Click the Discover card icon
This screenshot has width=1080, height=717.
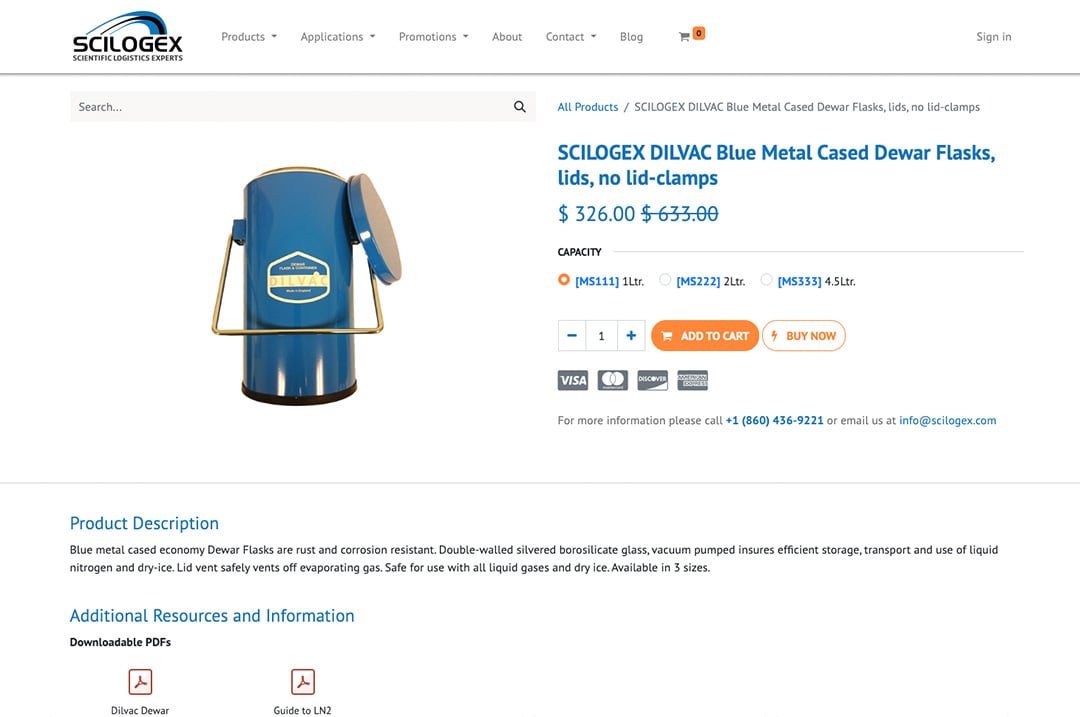pyautogui.click(x=652, y=380)
